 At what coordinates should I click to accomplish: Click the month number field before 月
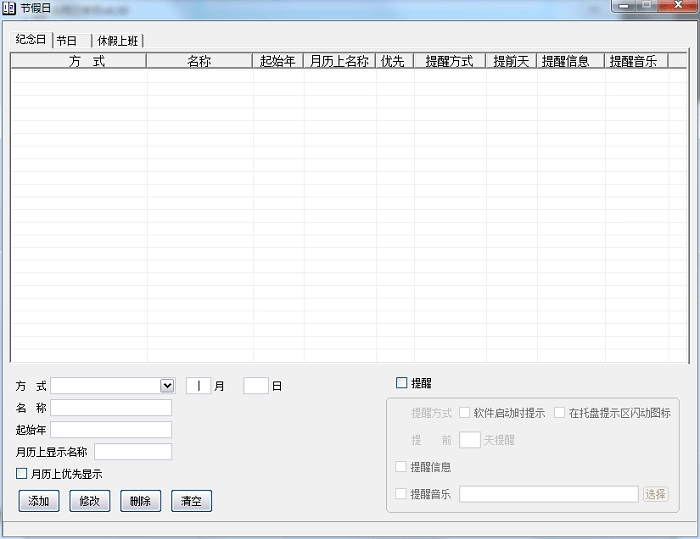click(198, 386)
